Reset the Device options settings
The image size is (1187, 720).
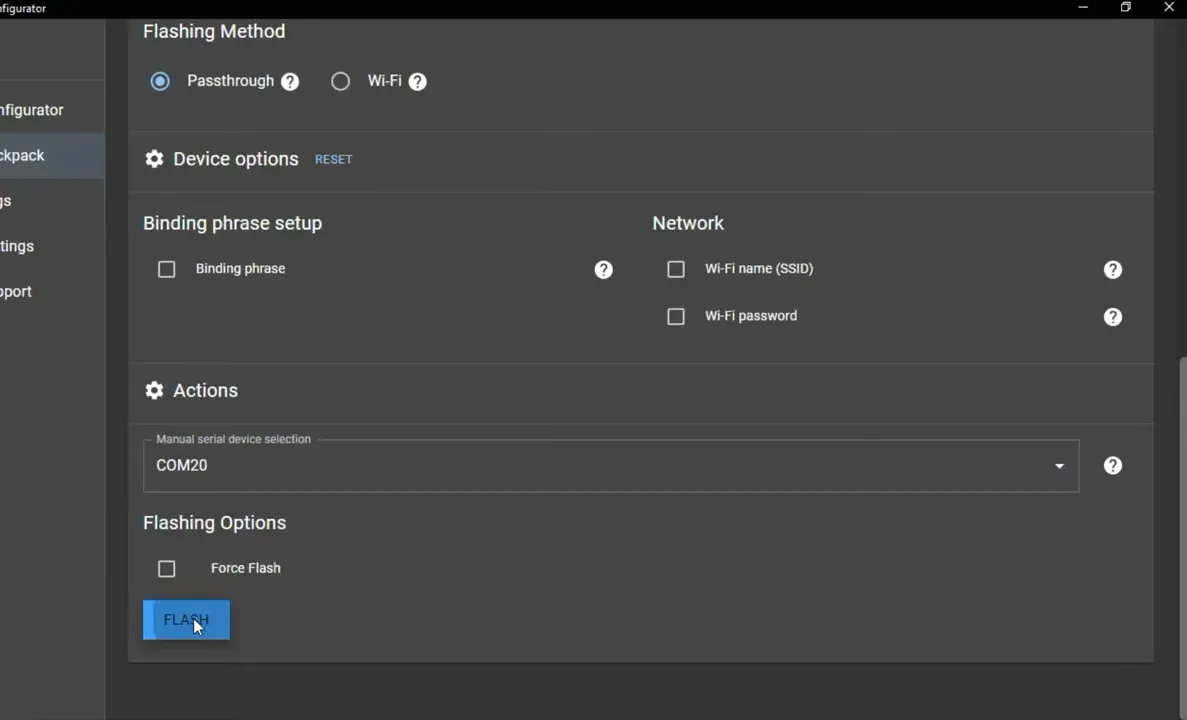tap(333, 159)
